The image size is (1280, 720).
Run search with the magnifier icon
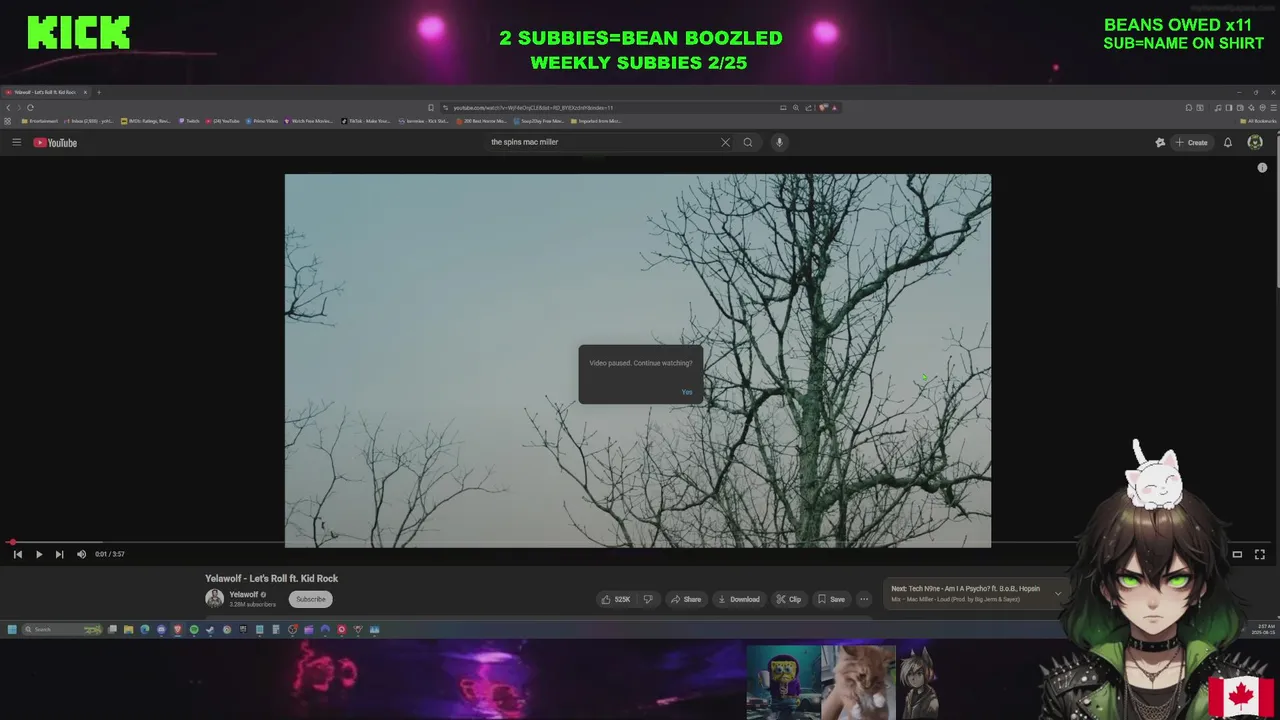[x=747, y=142]
